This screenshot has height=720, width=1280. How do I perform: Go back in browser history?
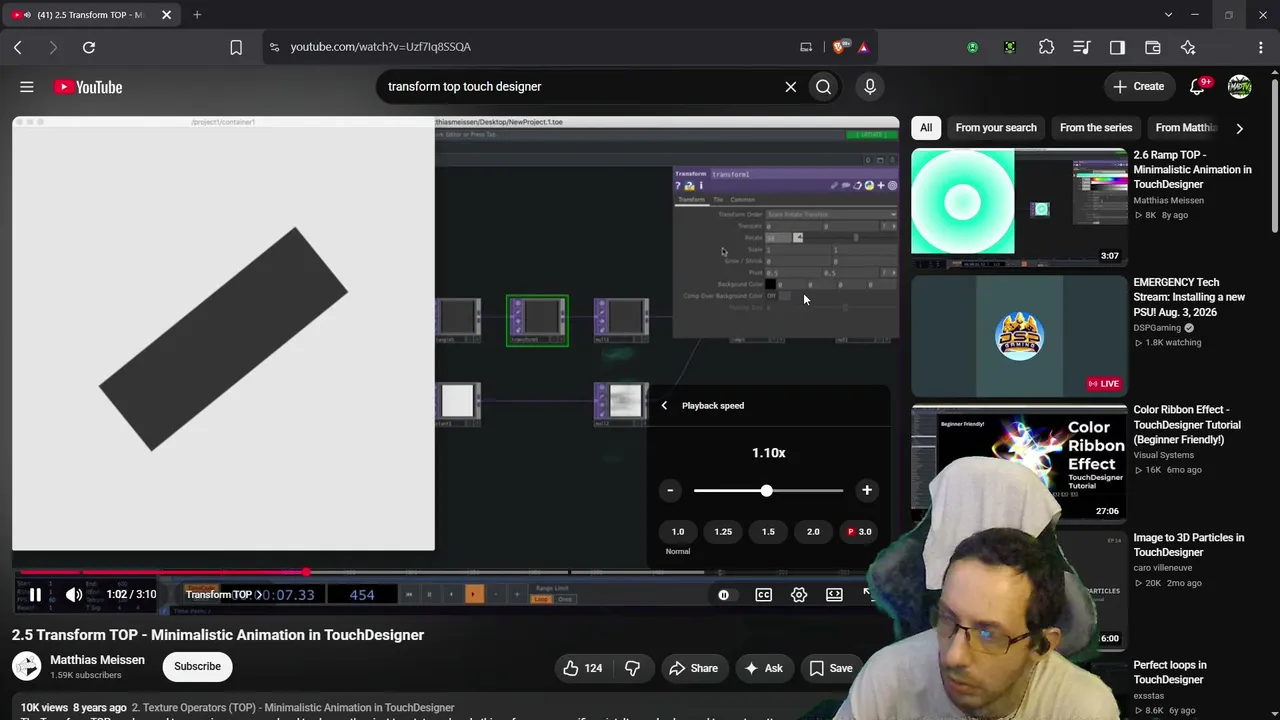[18, 47]
